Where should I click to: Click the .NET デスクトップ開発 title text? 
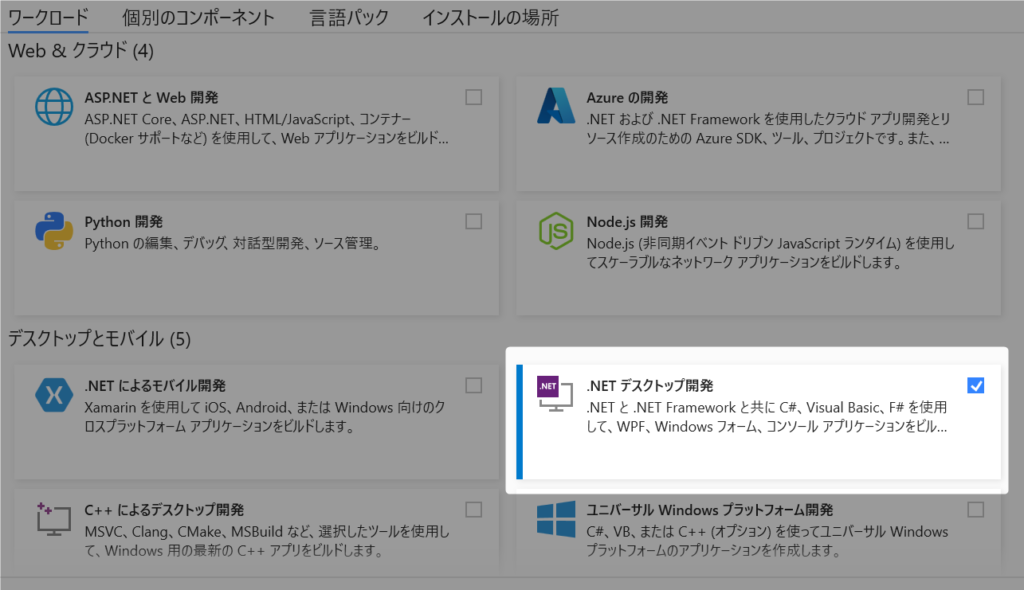pos(650,385)
